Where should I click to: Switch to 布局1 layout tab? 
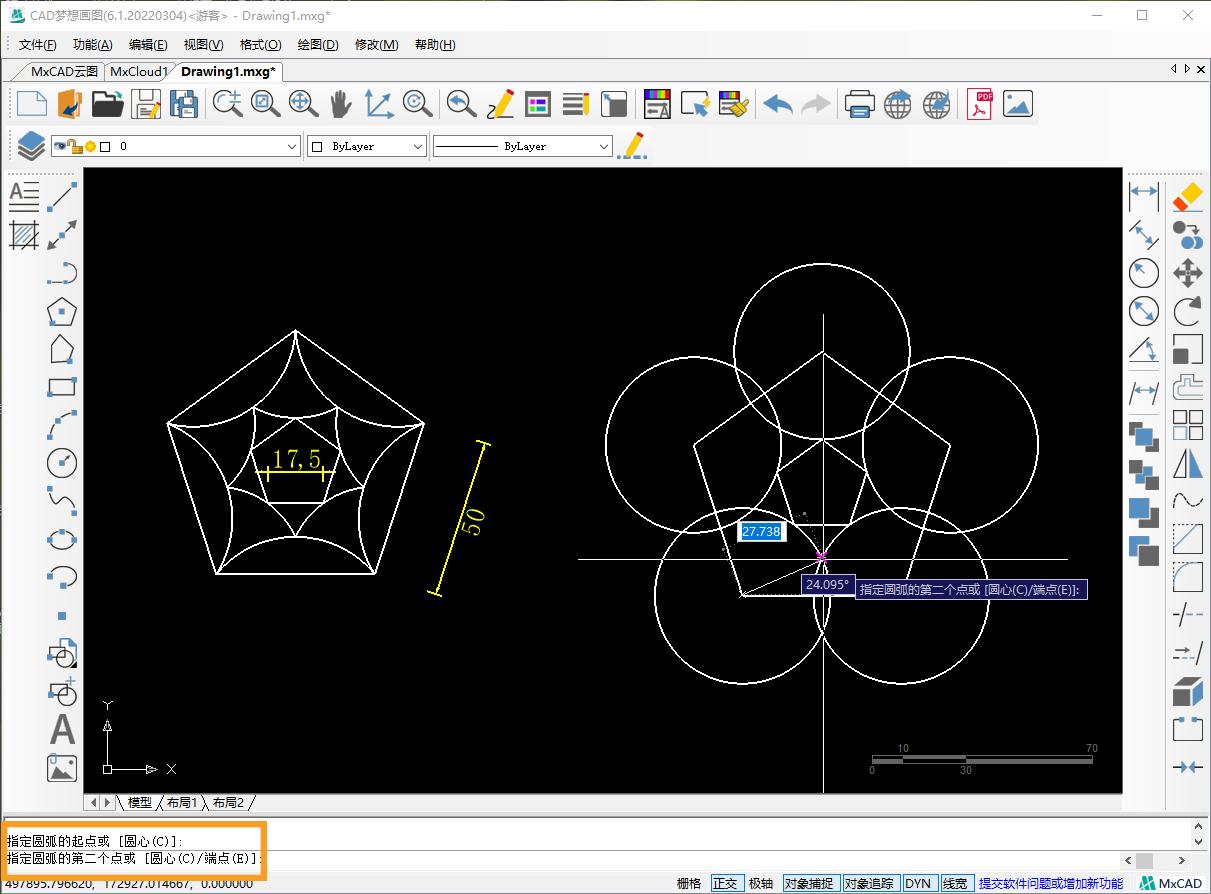[181, 802]
